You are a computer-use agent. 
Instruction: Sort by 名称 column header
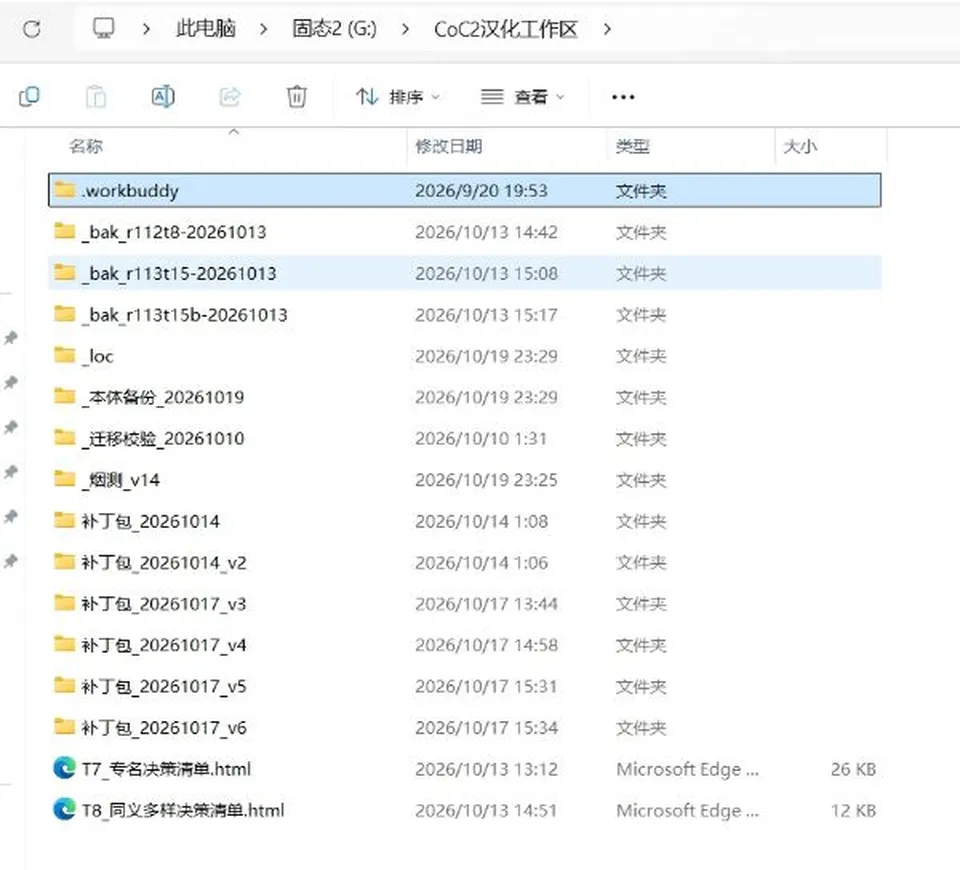coord(86,146)
